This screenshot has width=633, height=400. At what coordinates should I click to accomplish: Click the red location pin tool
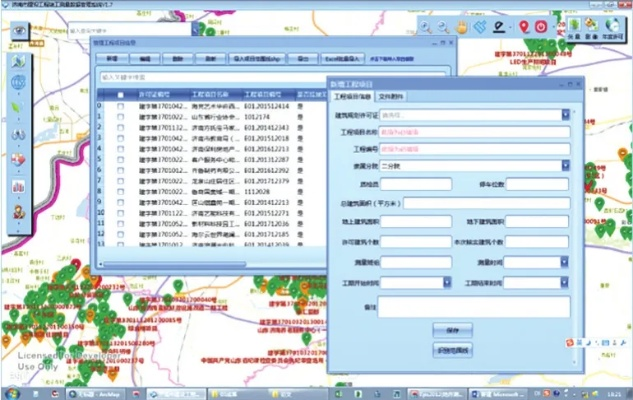click(x=524, y=26)
